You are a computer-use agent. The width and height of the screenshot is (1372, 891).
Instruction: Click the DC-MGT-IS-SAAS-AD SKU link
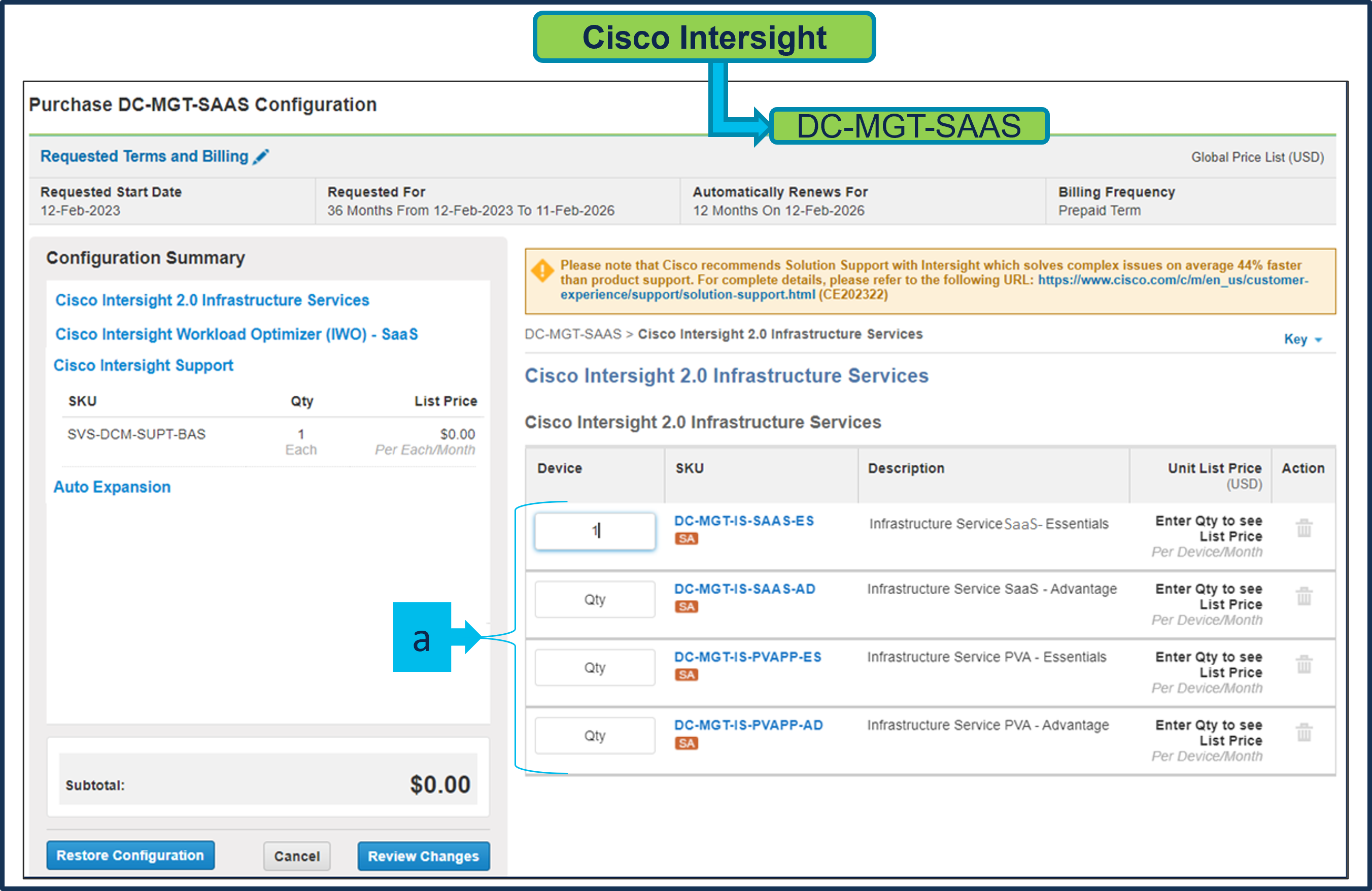tap(744, 589)
